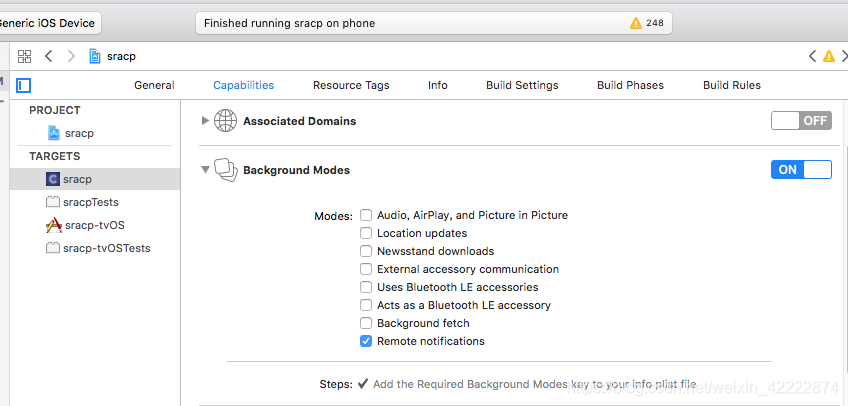848x406 pixels.
Task: Click the checkmark beside Steps
Action: coord(363,384)
